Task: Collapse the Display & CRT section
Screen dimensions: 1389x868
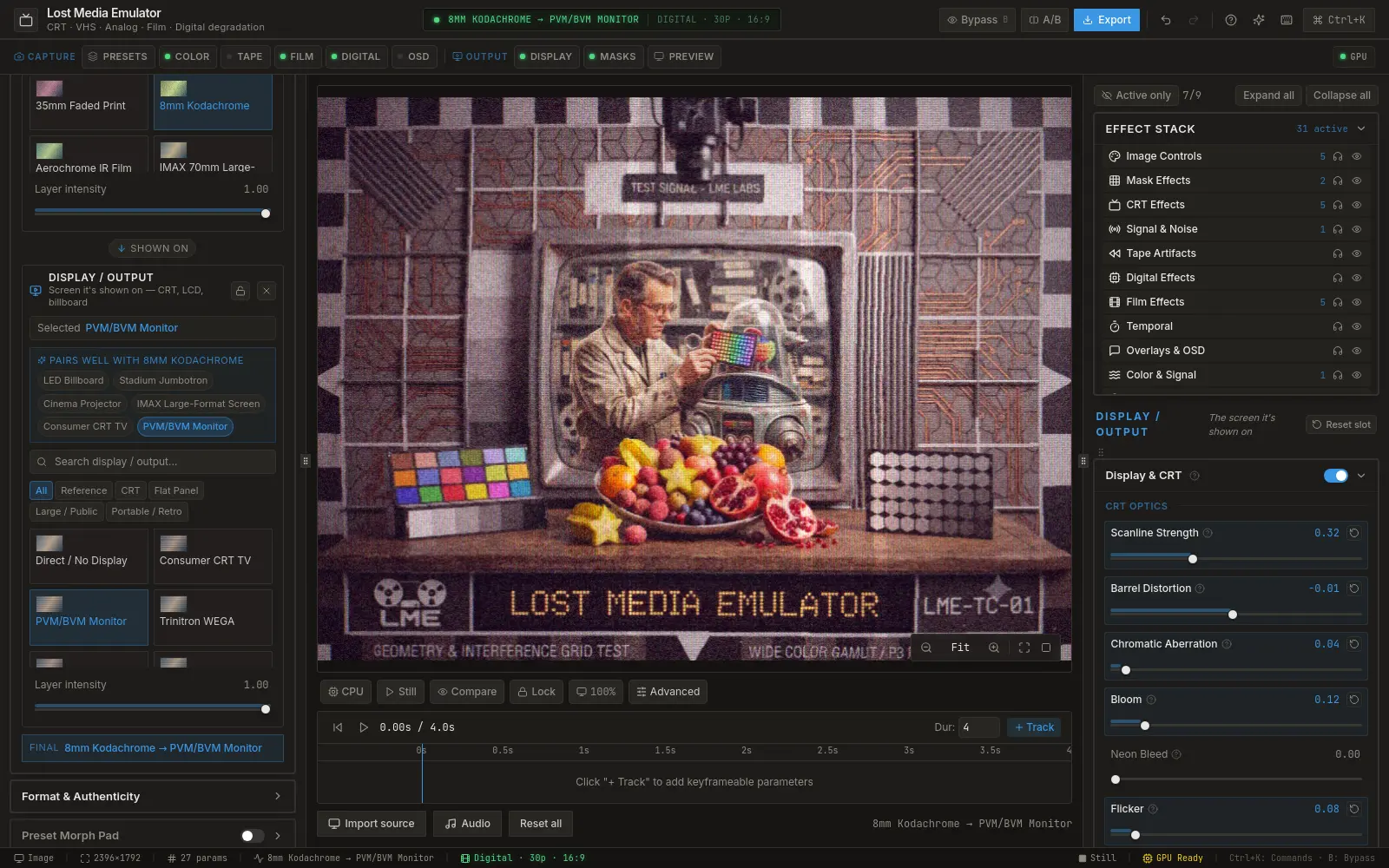Action: click(1361, 476)
